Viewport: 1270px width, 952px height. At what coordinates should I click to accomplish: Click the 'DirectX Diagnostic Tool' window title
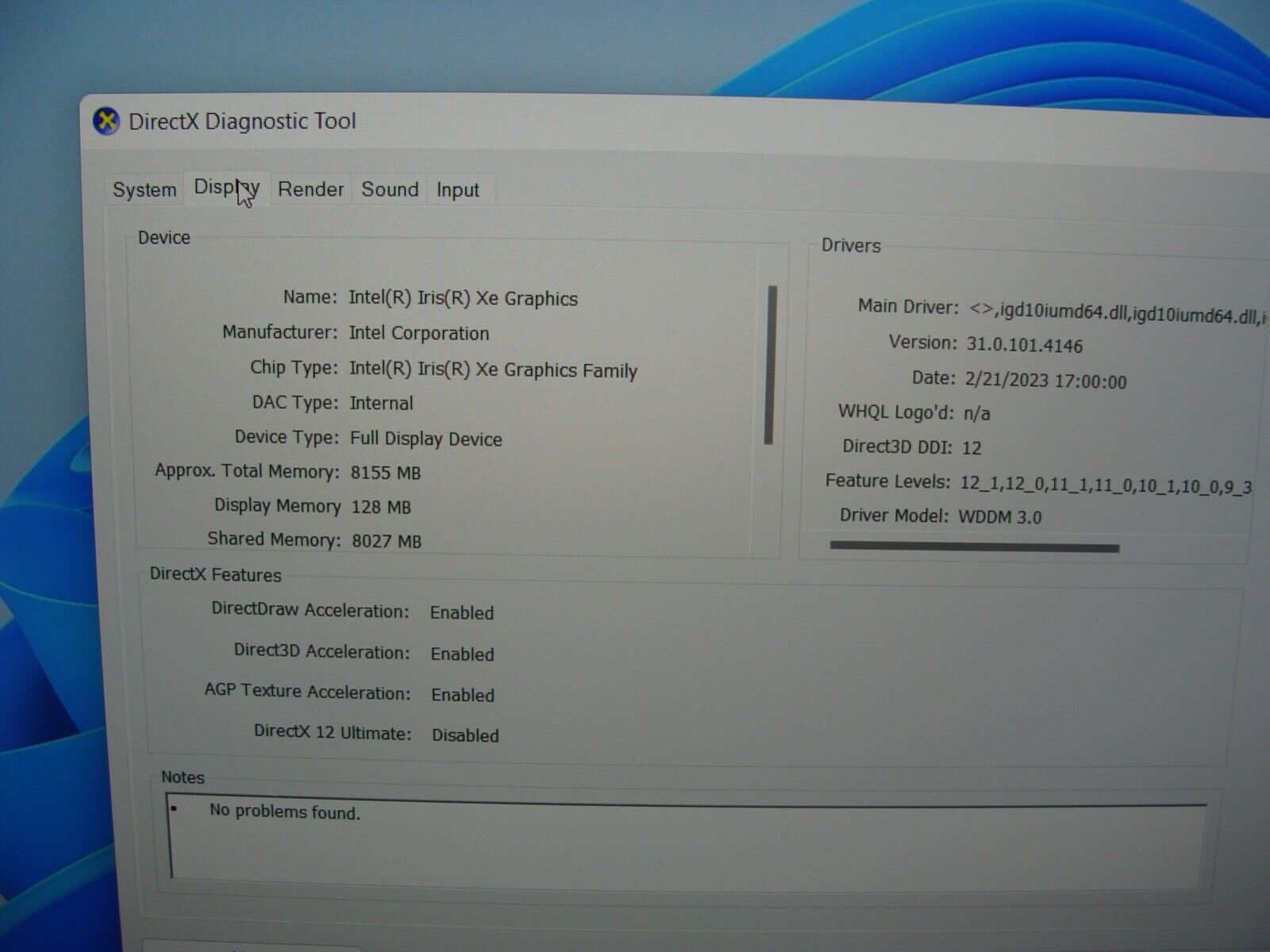pyautogui.click(x=242, y=121)
